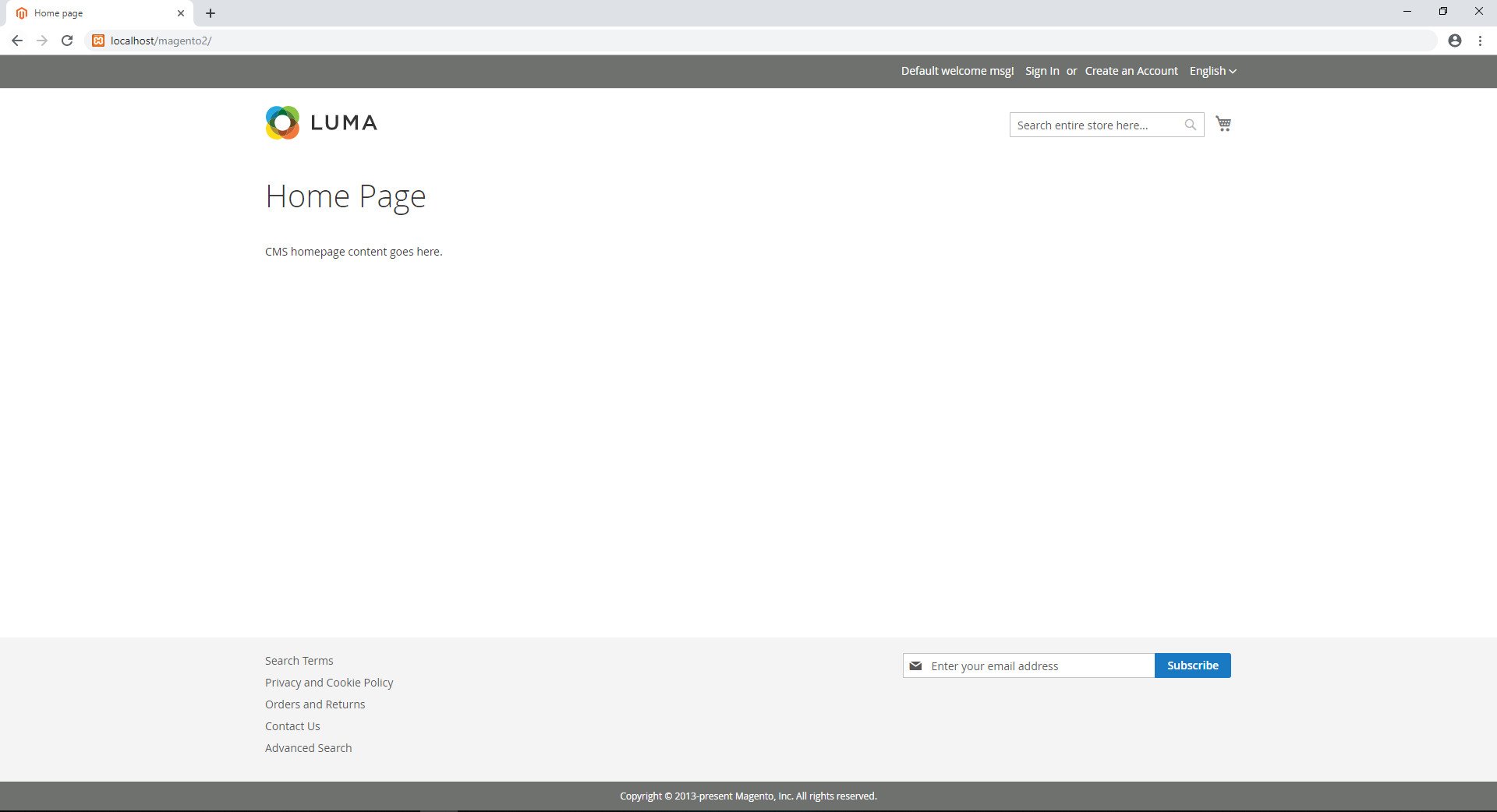Select the Home page browser tab

click(x=94, y=13)
